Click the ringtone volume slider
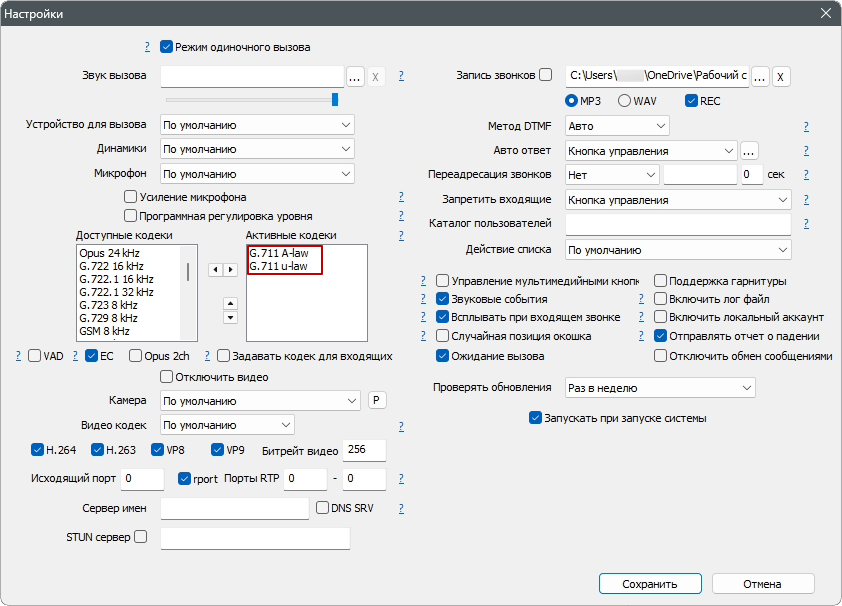 pos(252,99)
